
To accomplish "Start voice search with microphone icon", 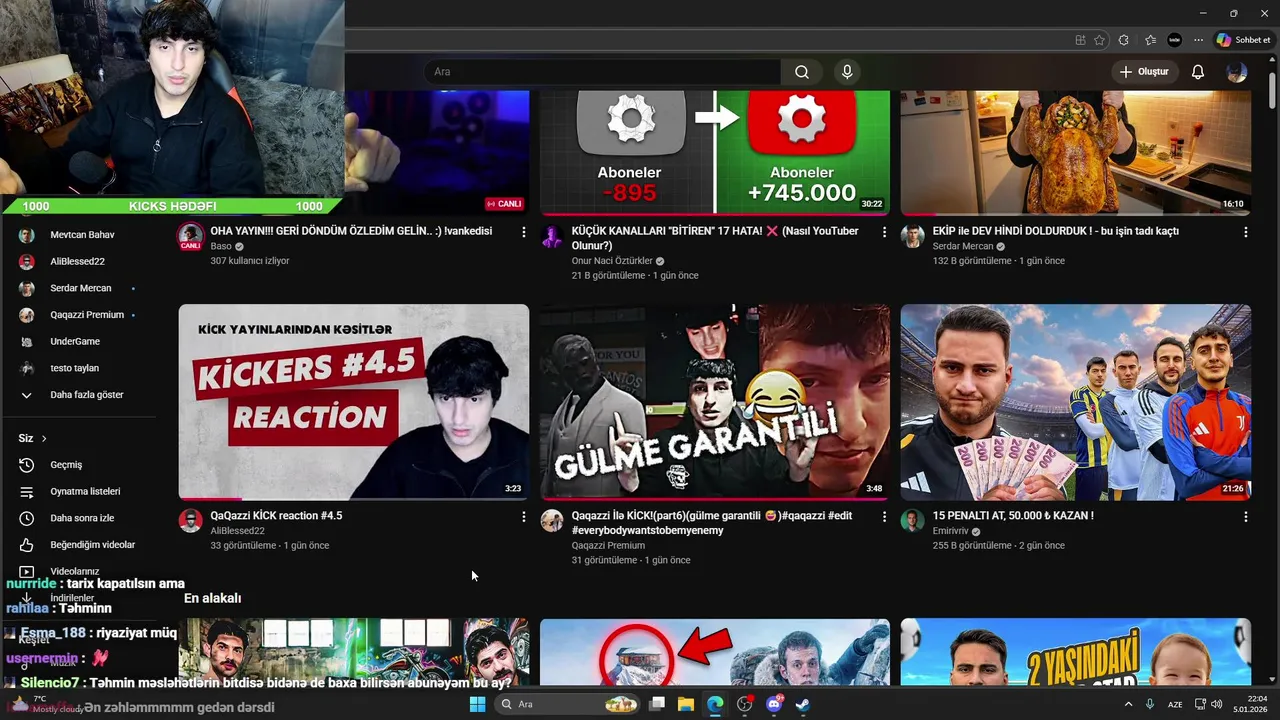I will [847, 72].
